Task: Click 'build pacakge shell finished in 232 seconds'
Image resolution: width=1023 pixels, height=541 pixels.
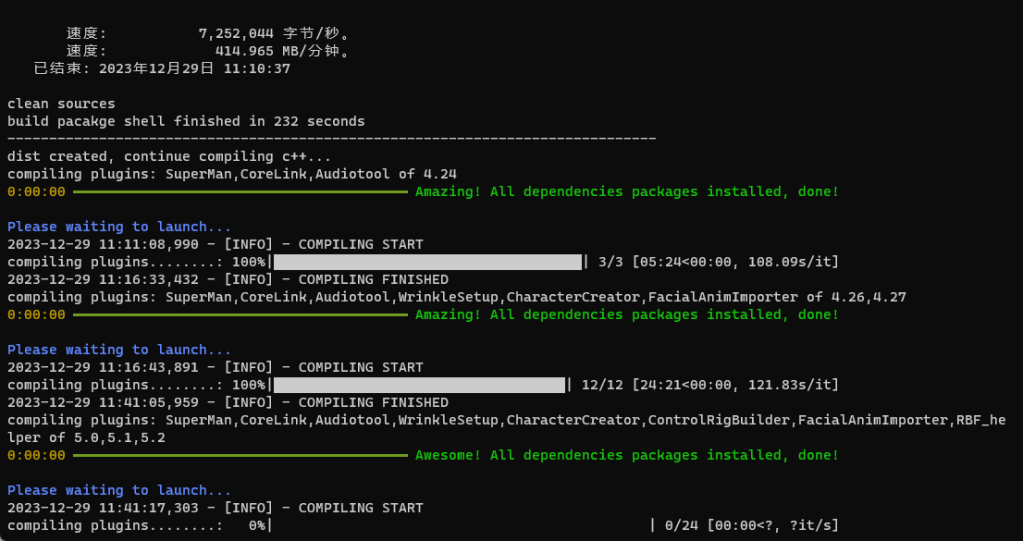Action: 186,121
